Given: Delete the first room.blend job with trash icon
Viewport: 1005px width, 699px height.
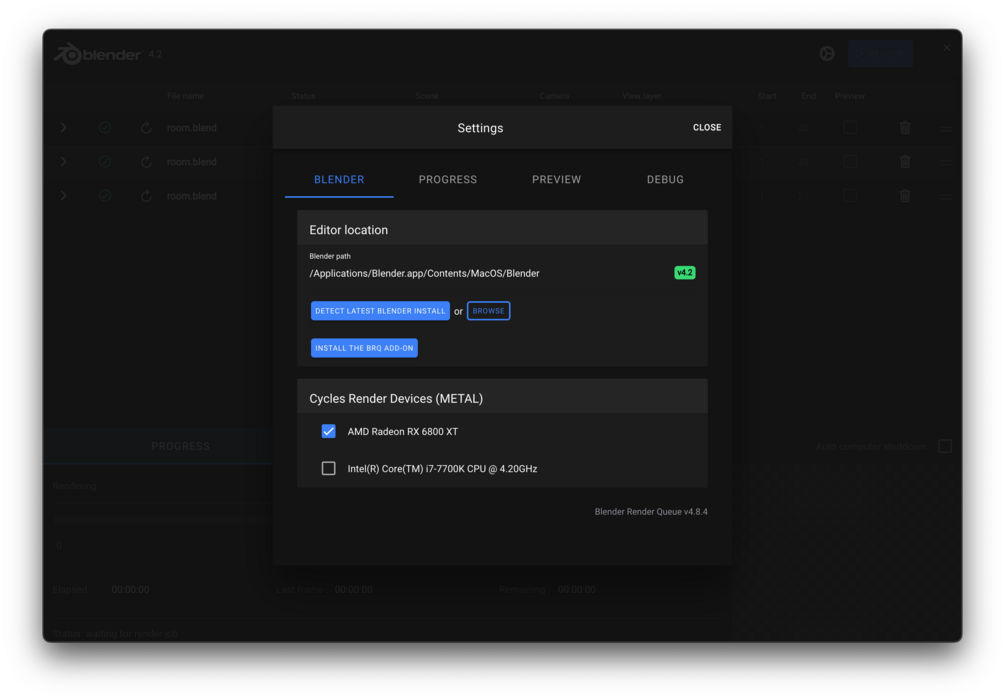Looking at the screenshot, I should click(x=905, y=127).
